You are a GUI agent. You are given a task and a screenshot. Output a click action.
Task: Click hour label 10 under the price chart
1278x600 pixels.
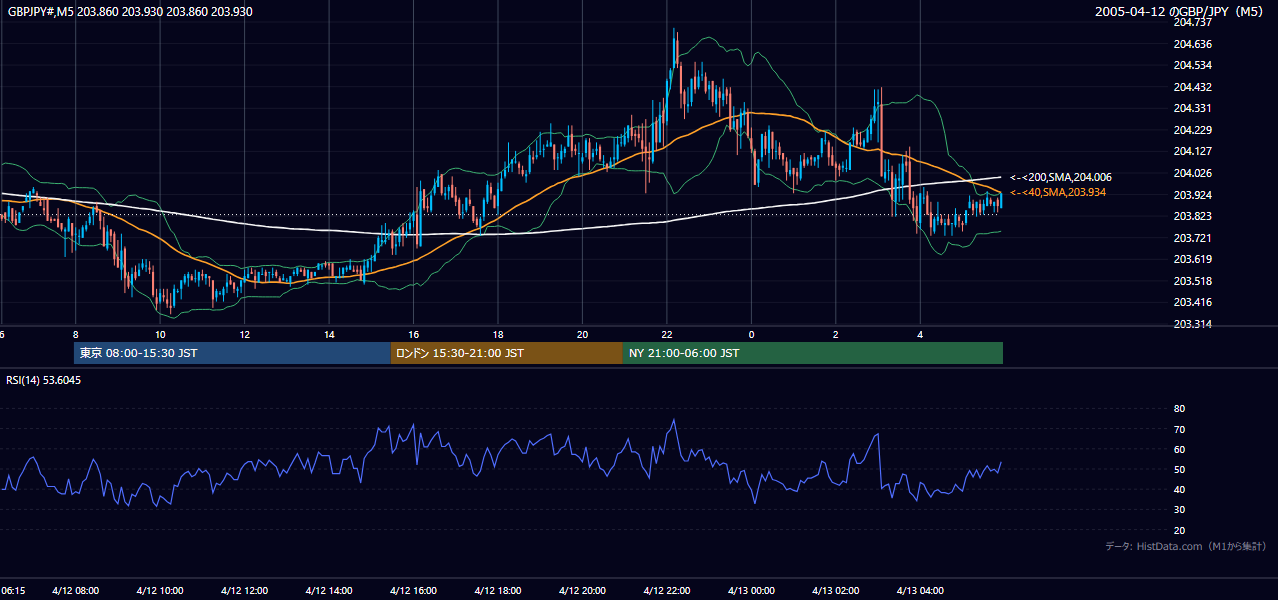click(x=160, y=334)
